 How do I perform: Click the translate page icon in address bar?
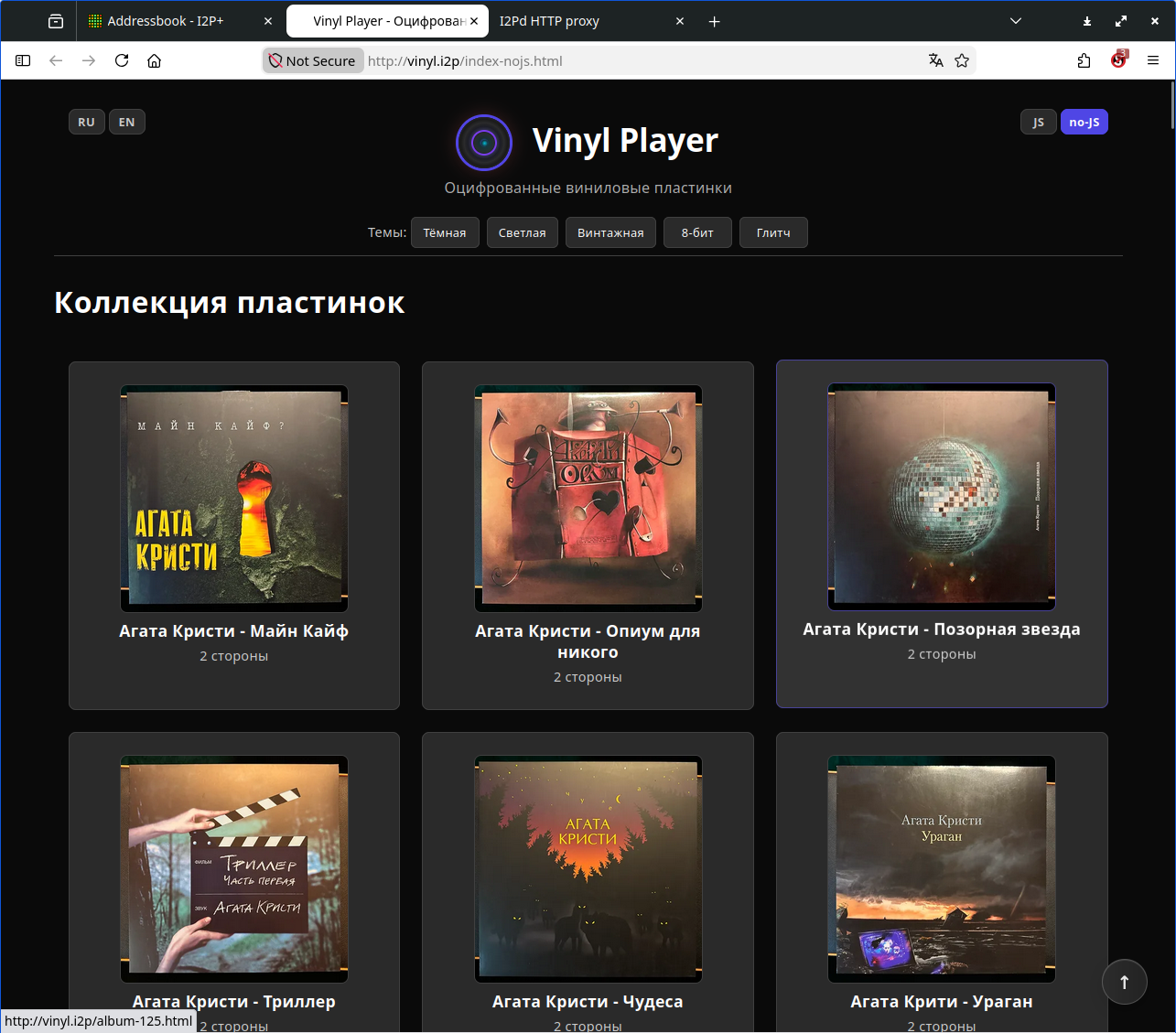[935, 60]
